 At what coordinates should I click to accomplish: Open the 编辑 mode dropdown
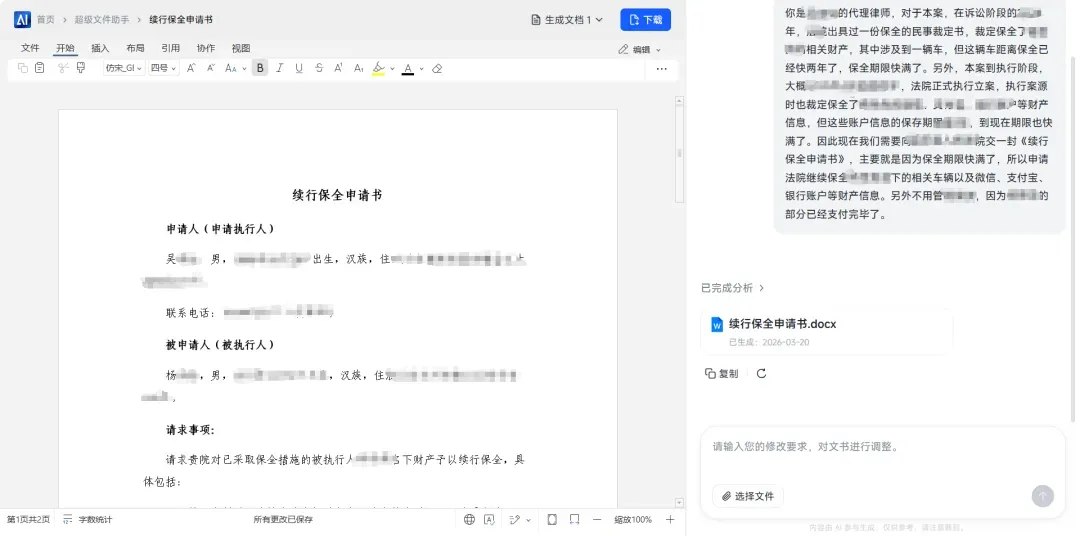pos(639,50)
